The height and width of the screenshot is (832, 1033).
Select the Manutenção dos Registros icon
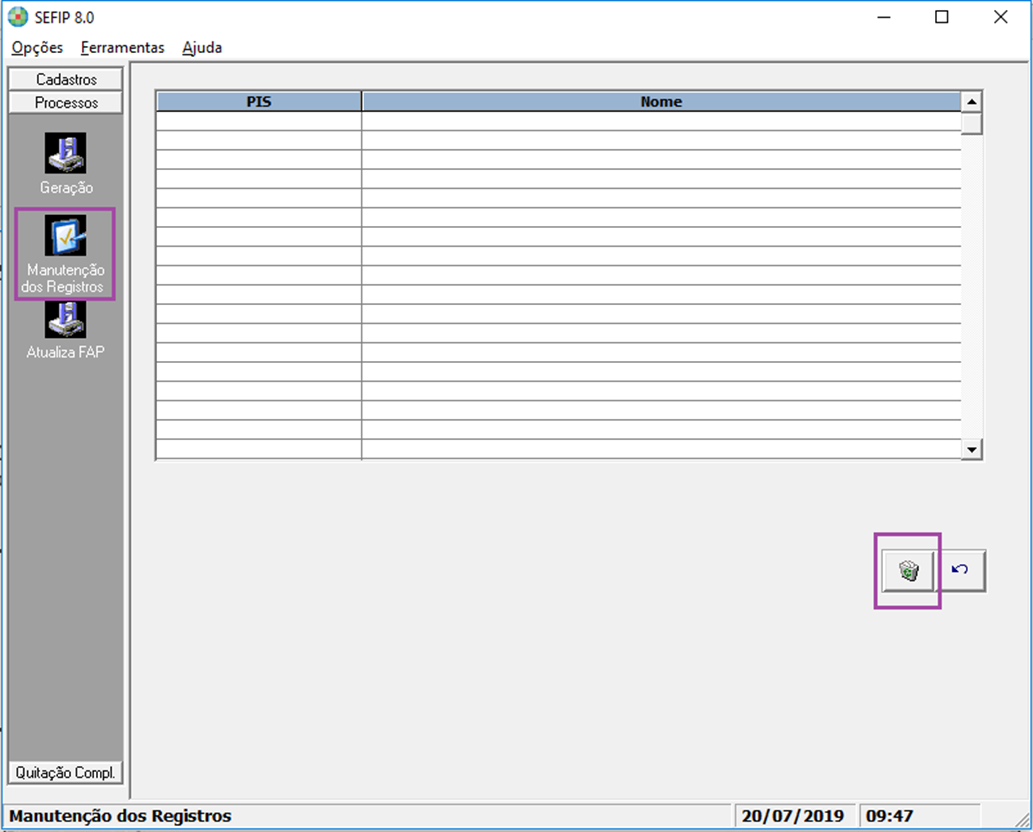tap(66, 237)
